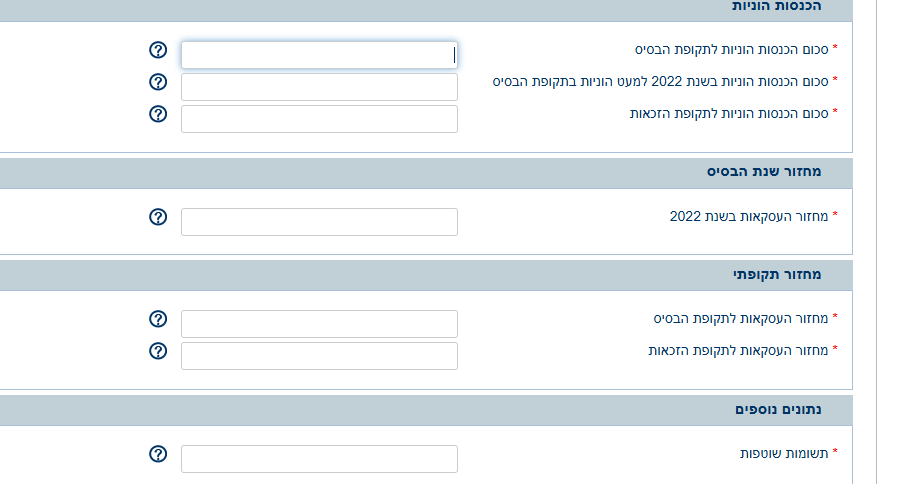Click input box for 2022 capital income 'למעט הוניות'
The width and height of the screenshot is (900, 484).
coord(319,87)
